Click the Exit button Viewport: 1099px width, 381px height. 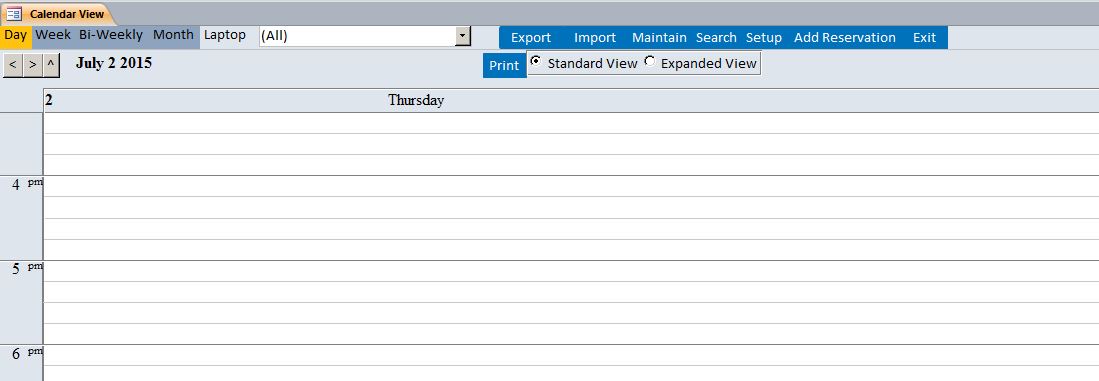pyautogui.click(x=924, y=38)
